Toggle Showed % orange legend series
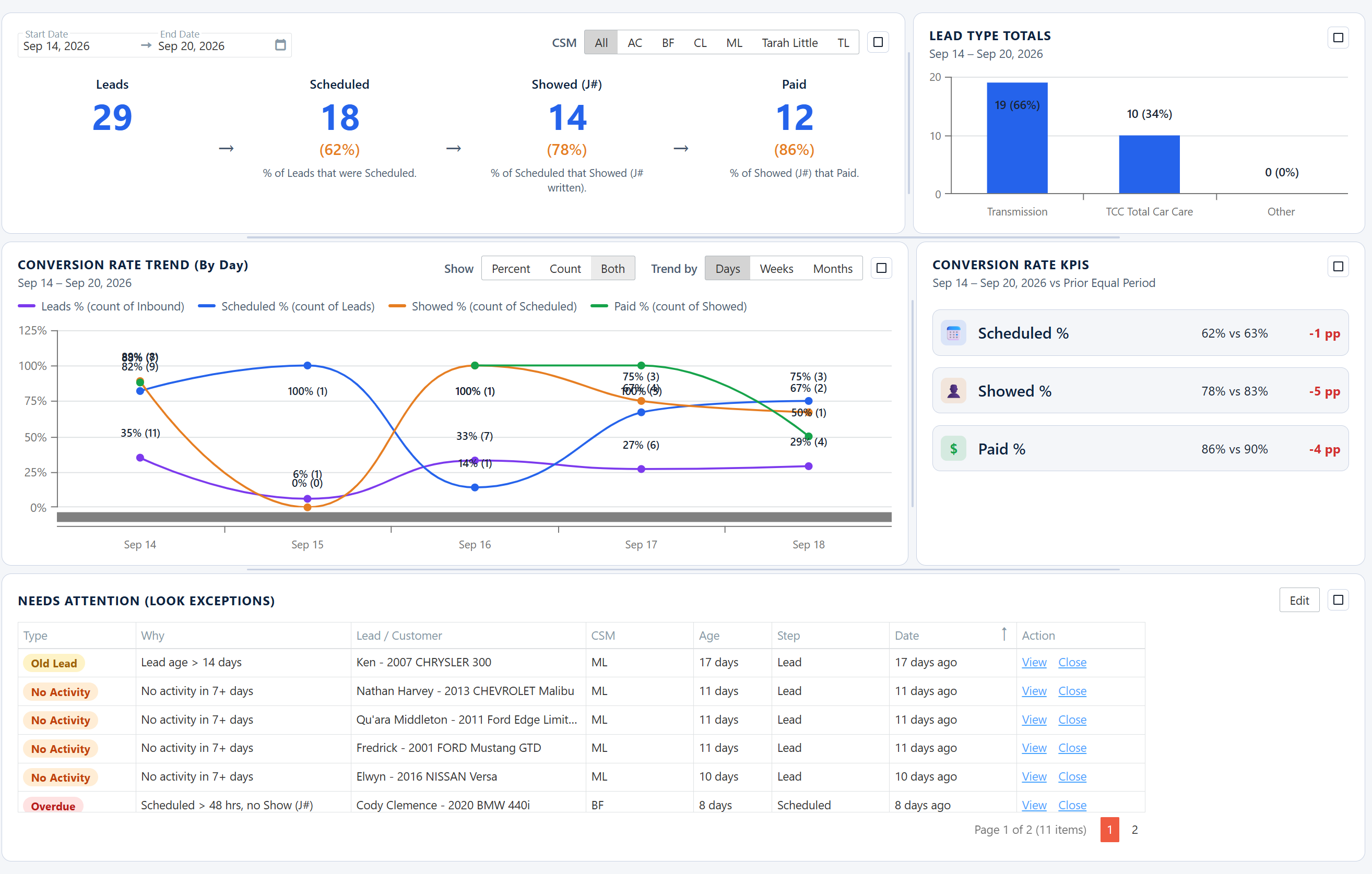 [x=482, y=306]
